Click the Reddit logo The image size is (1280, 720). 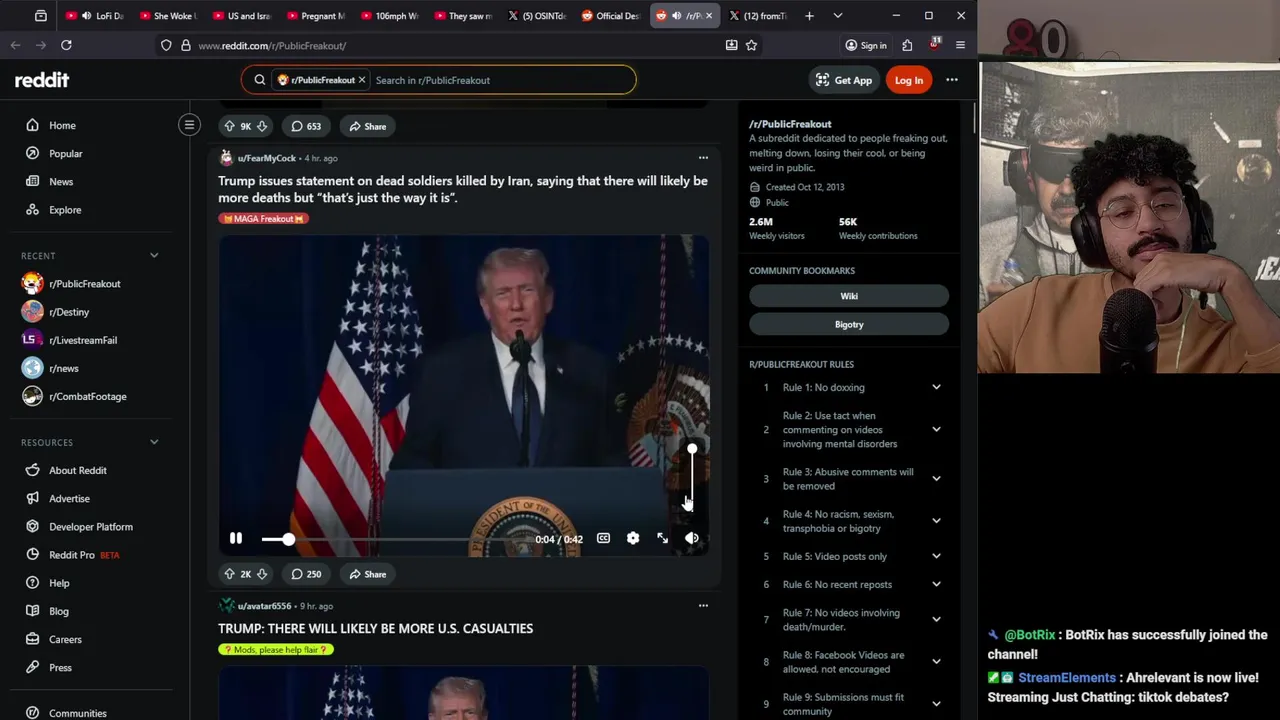42,80
